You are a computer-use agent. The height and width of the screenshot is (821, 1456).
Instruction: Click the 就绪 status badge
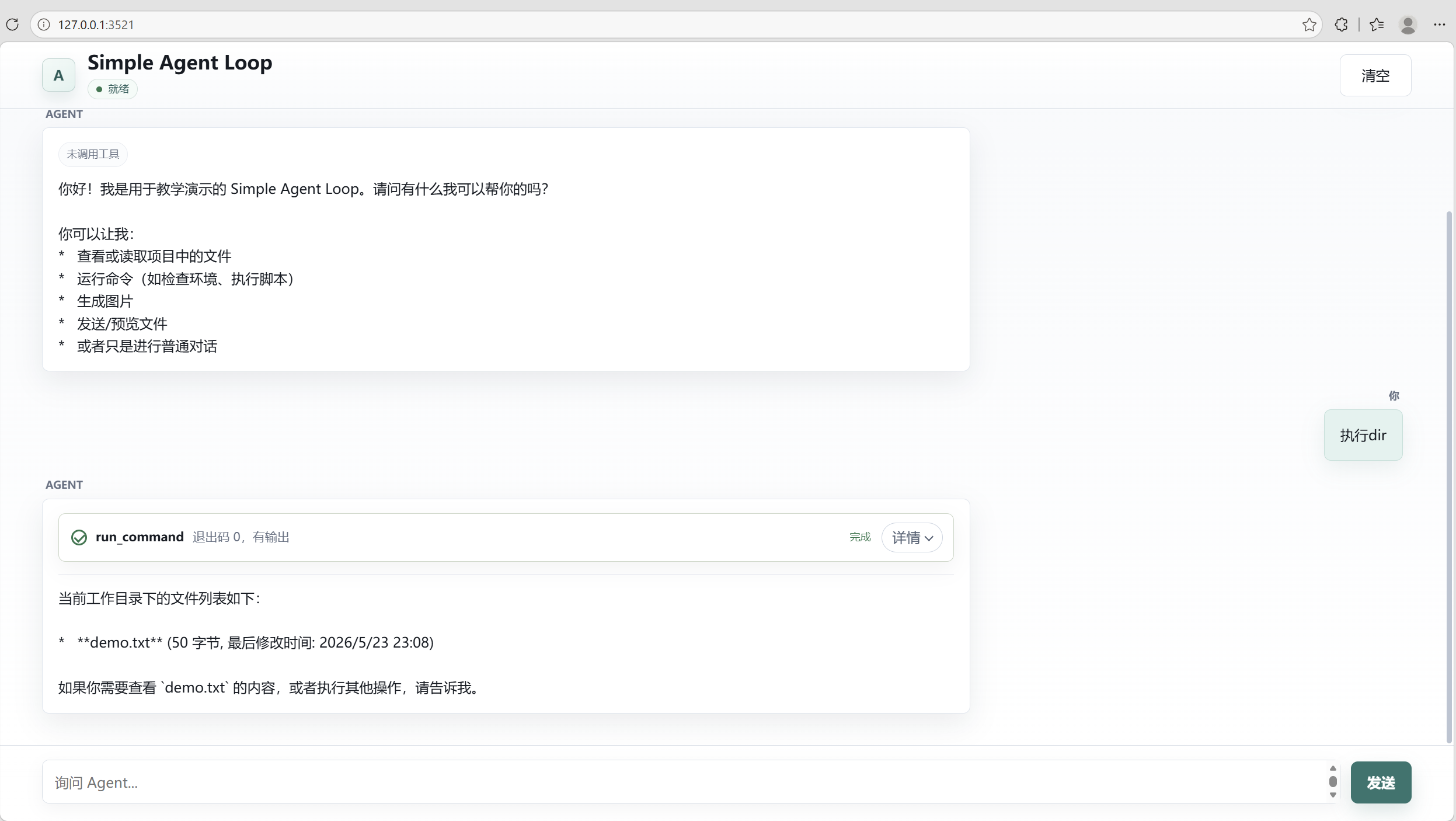[113, 89]
